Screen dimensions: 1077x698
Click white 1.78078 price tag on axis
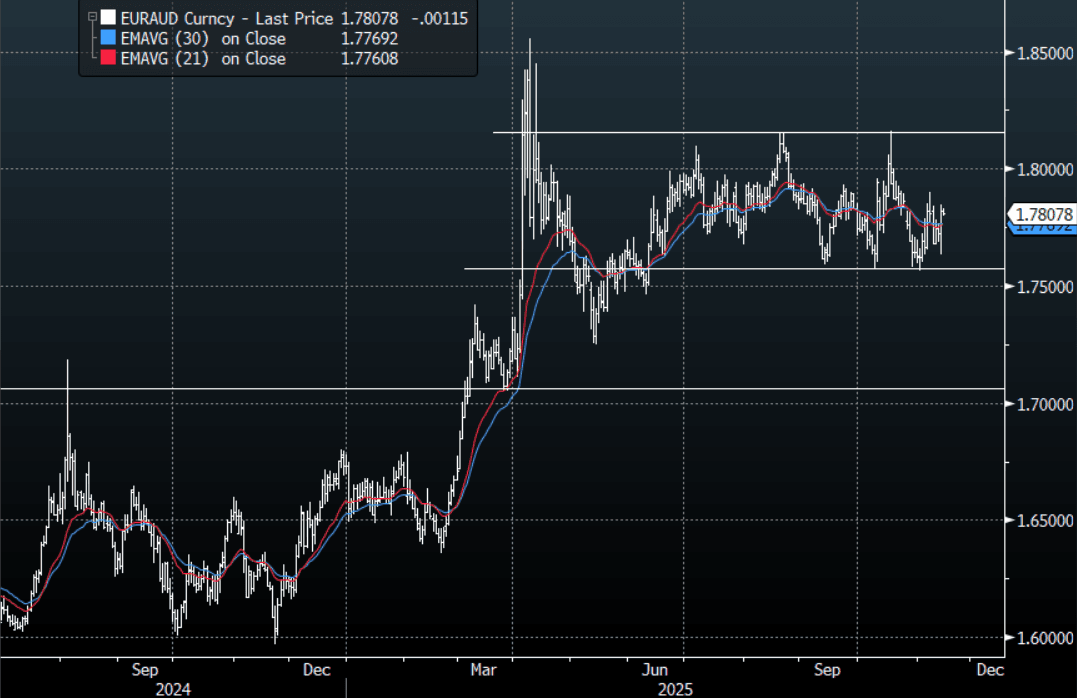pyautogui.click(x=1044, y=213)
